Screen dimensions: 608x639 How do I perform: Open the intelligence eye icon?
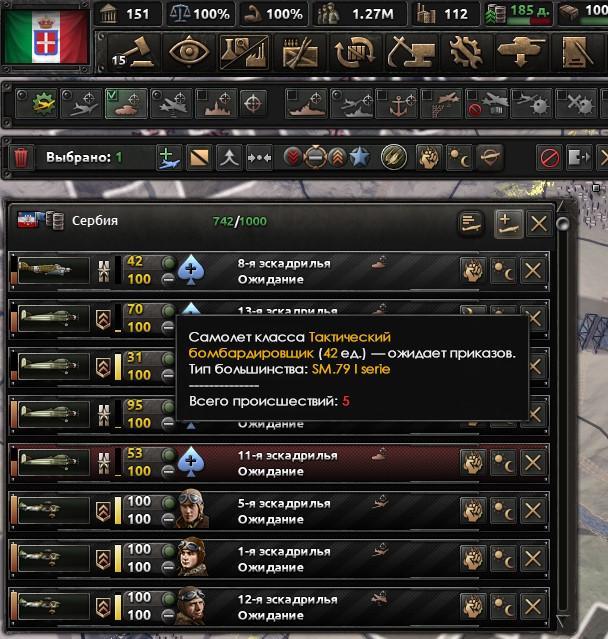tap(189, 52)
